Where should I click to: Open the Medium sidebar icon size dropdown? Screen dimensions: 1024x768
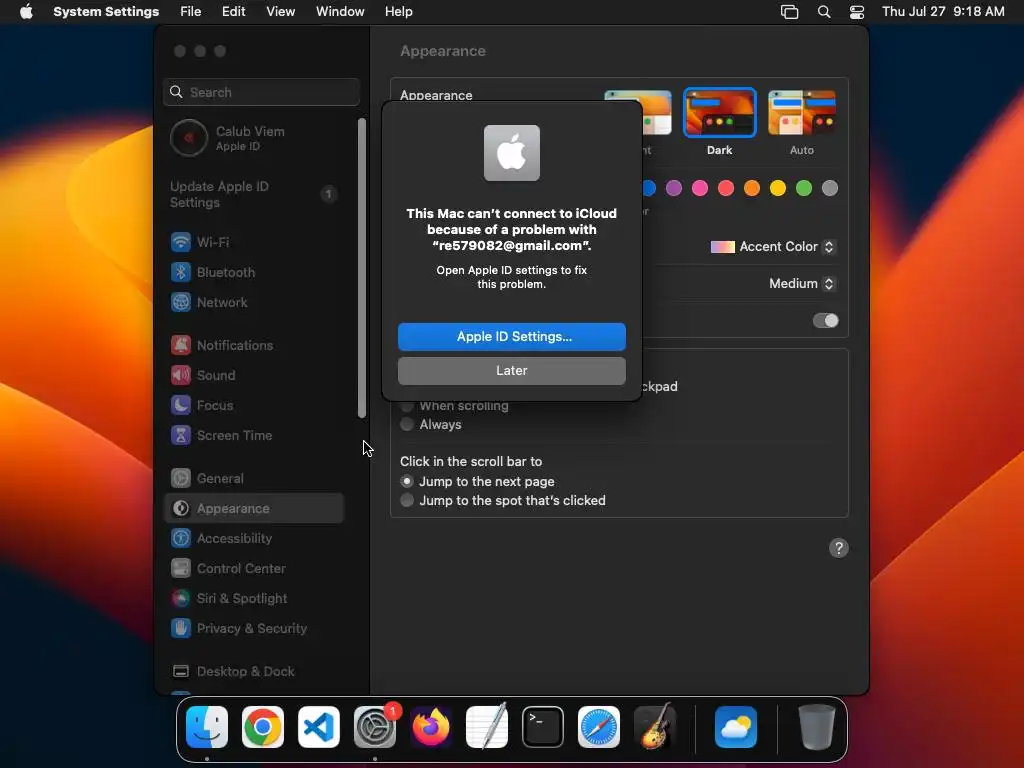coord(802,283)
